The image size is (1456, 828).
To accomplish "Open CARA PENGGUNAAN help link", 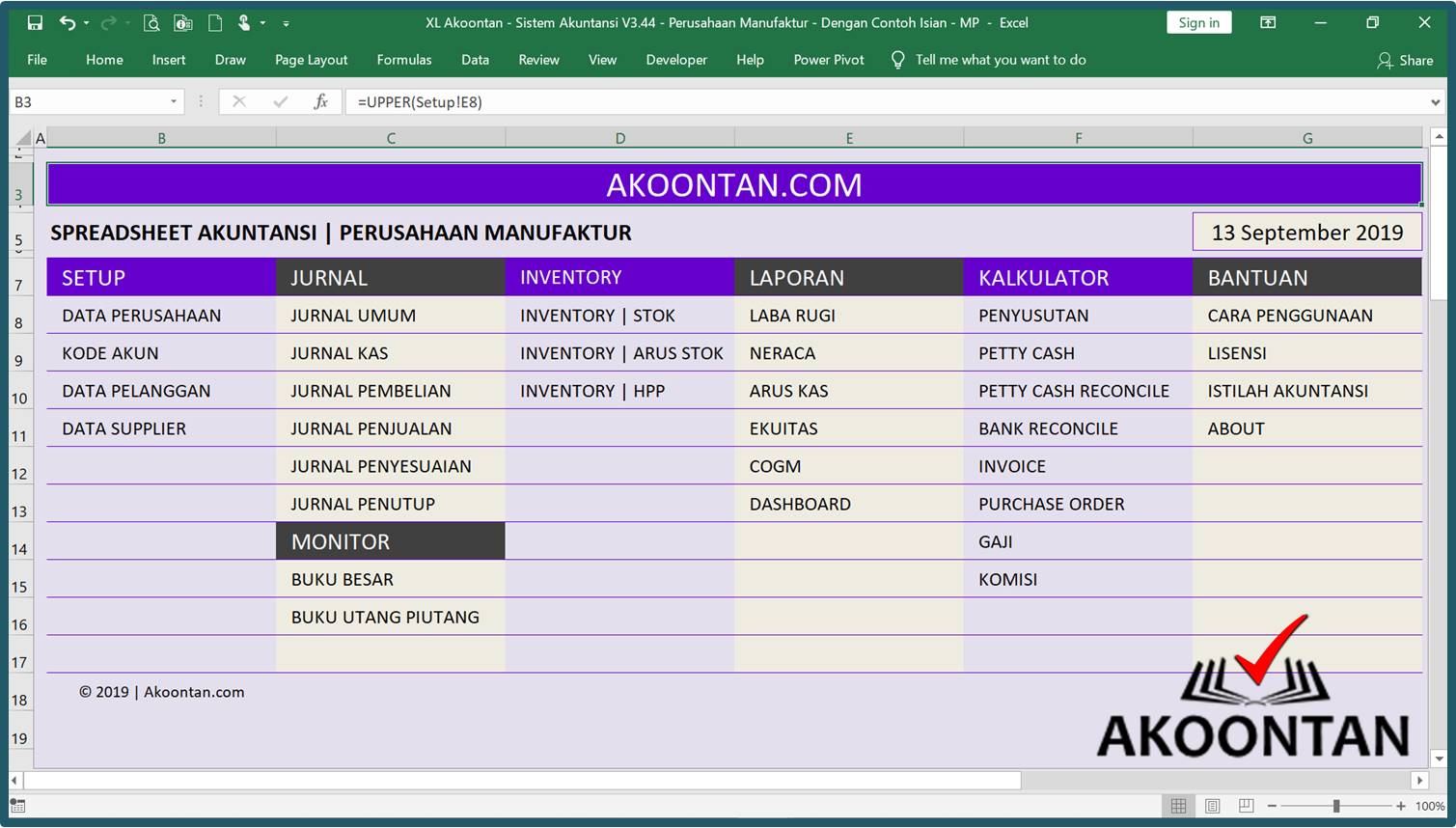I will pyautogui.click(x=1290, y=316).
